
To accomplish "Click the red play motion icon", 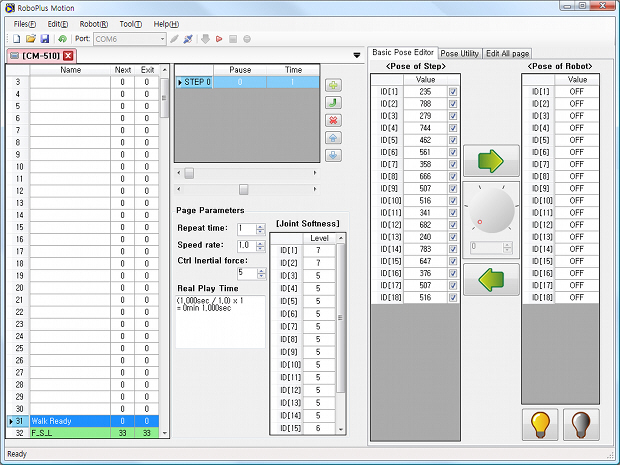I will 219,39.
